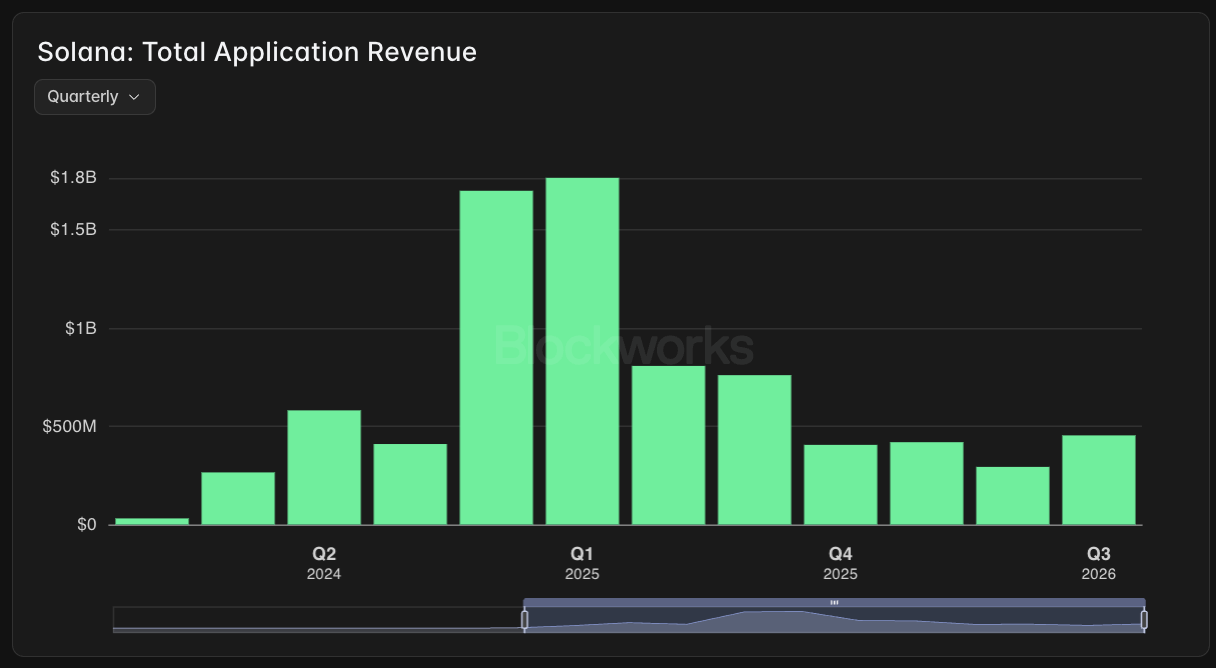Click the "$1.8B" y-axis label
Image resolution: width=1216 pixels, height=668 pixels.
(x=73, y=179)
